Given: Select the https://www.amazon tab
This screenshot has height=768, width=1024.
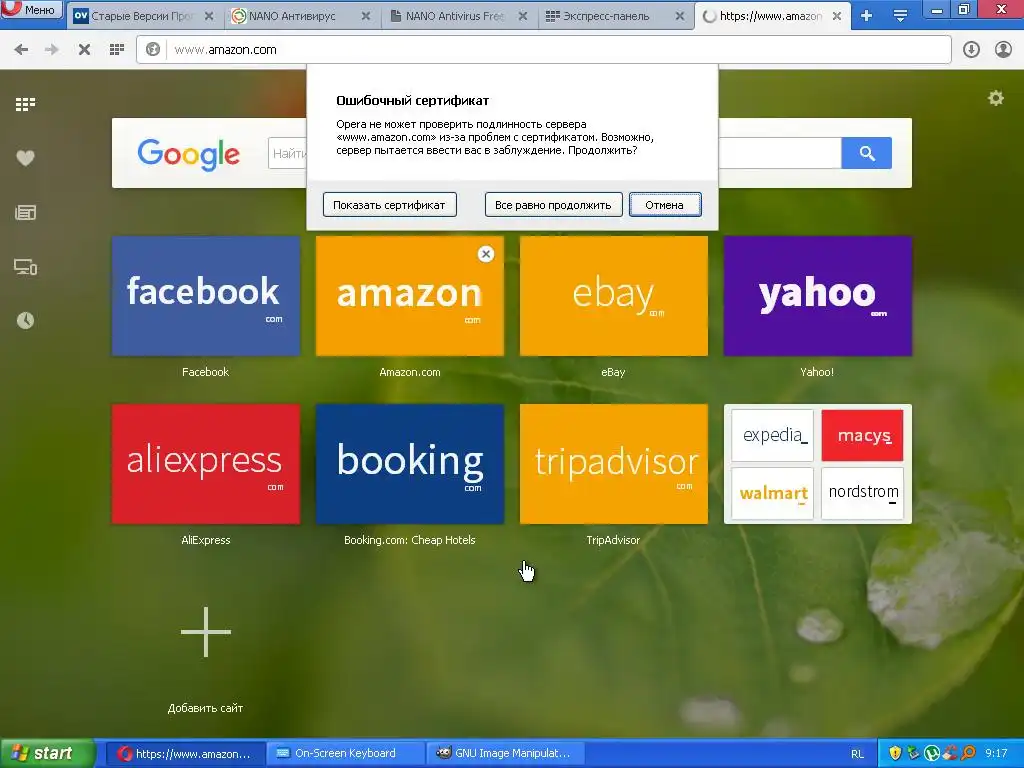Looking at the screenshot, I should pos(772,16).
